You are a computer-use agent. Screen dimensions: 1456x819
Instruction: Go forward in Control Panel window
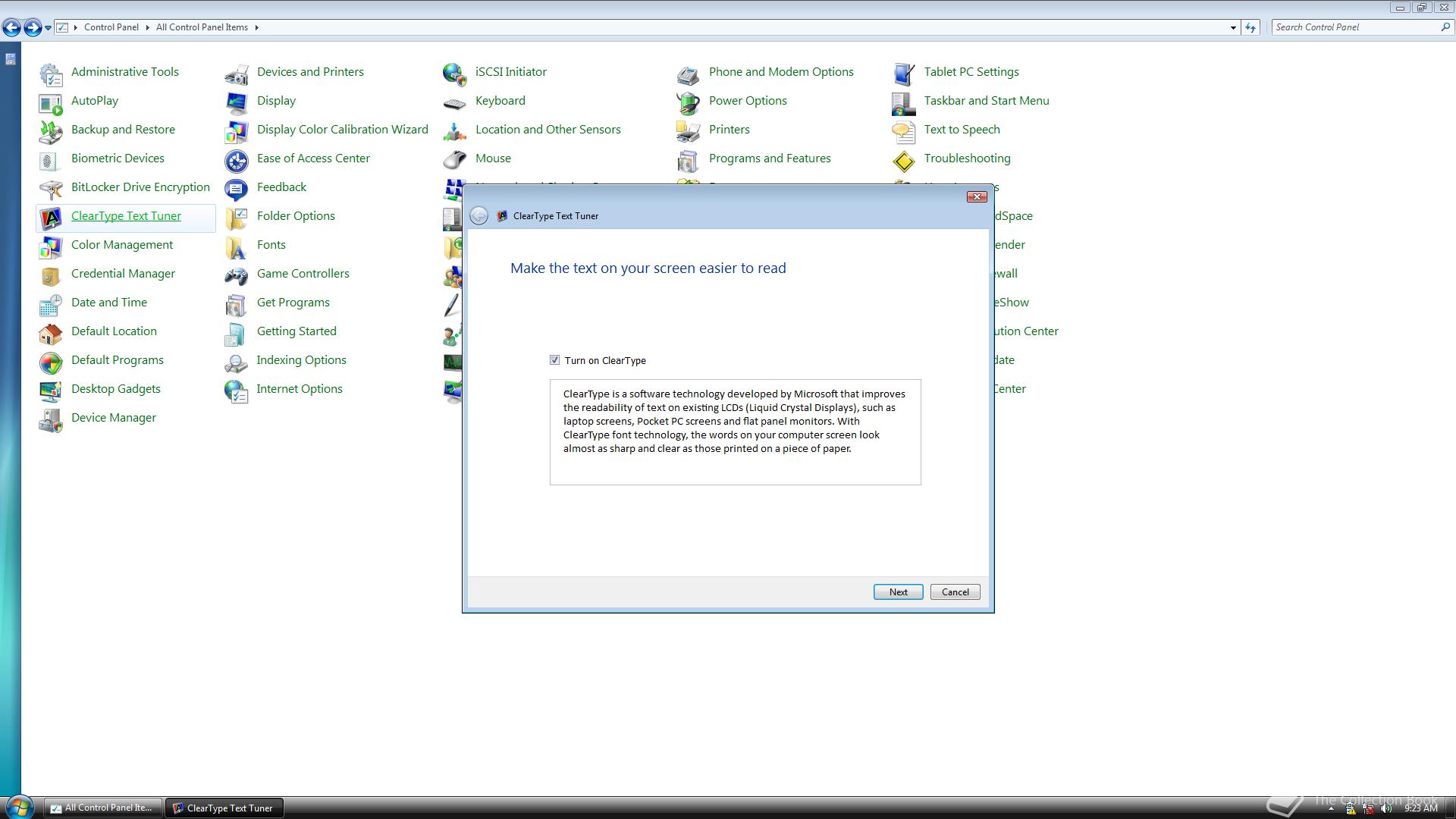point(32,28)
